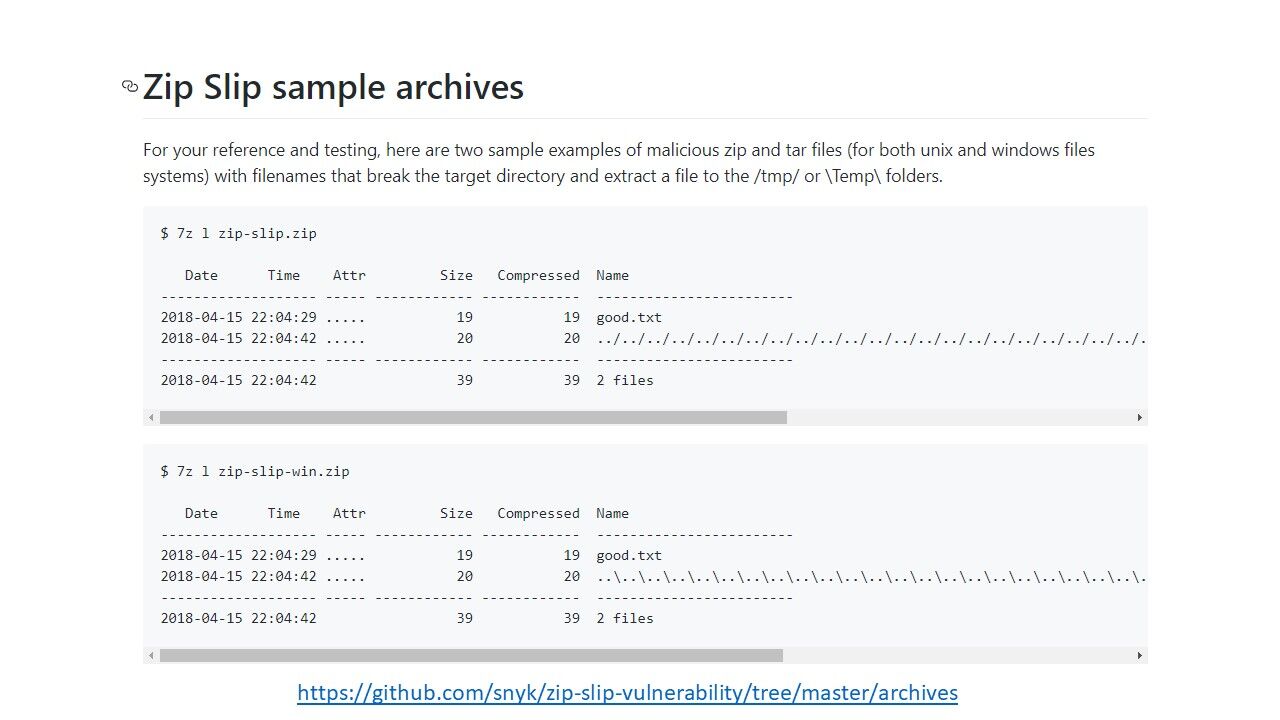Click the Compressed column header in second listing
The image size is (1280, 720).
538,513
